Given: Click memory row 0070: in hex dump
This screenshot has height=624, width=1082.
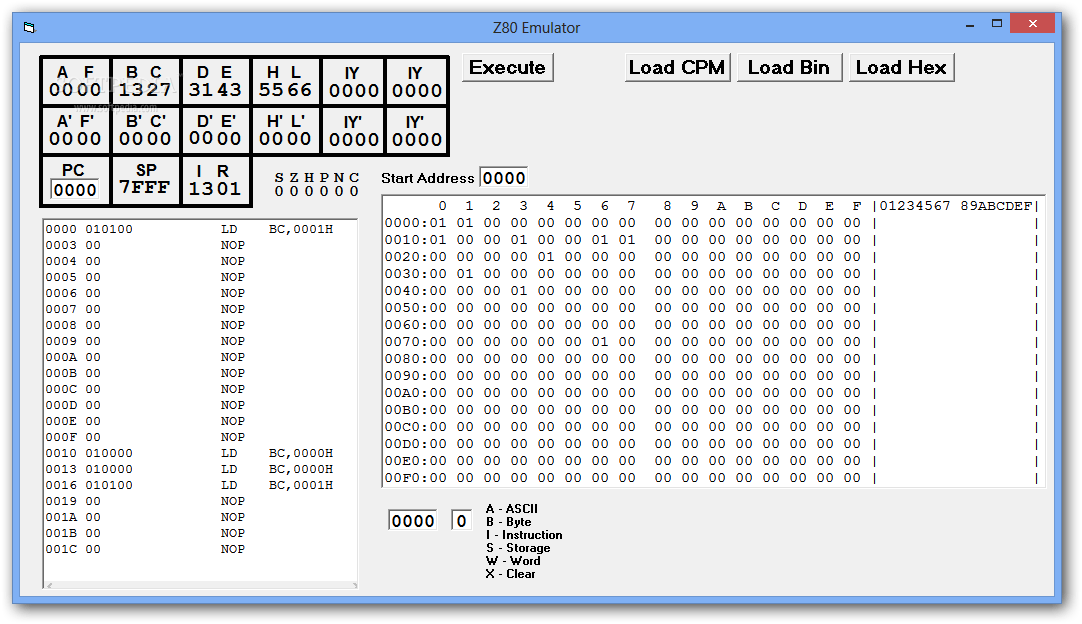Looking at the screenshot, I should tap(711, 342).
